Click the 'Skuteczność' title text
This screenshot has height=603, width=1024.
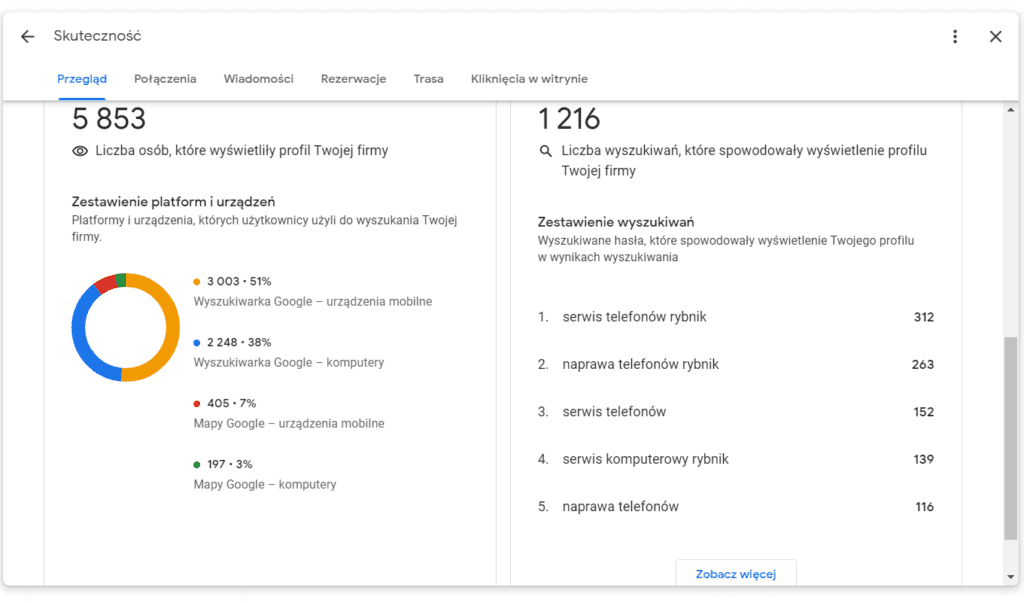pyautogui.click(x=97, y=36)
